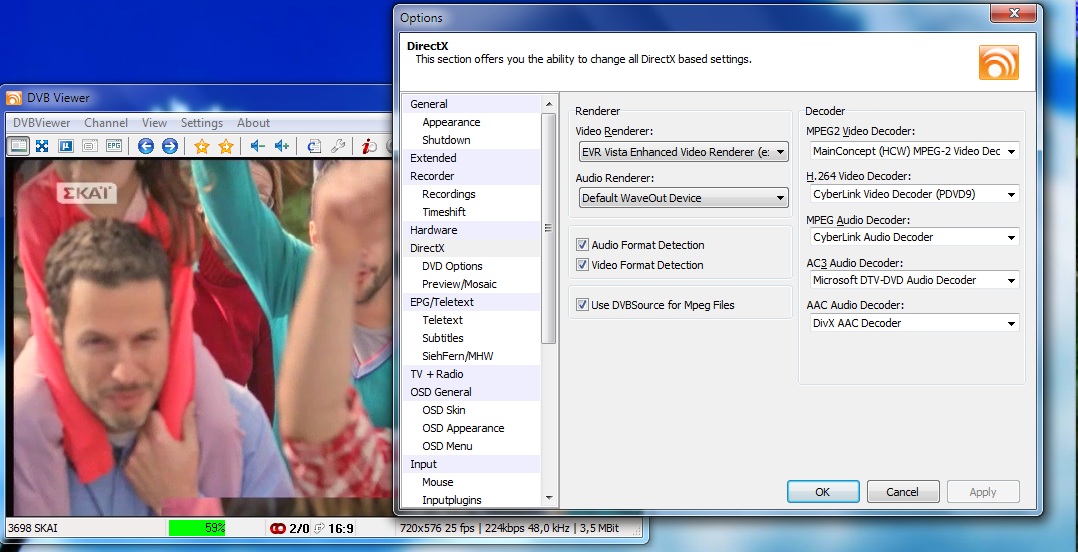1078x552 pixels.
Task: Open the EPG toolbar icon
Action: [x=113, y=146]
